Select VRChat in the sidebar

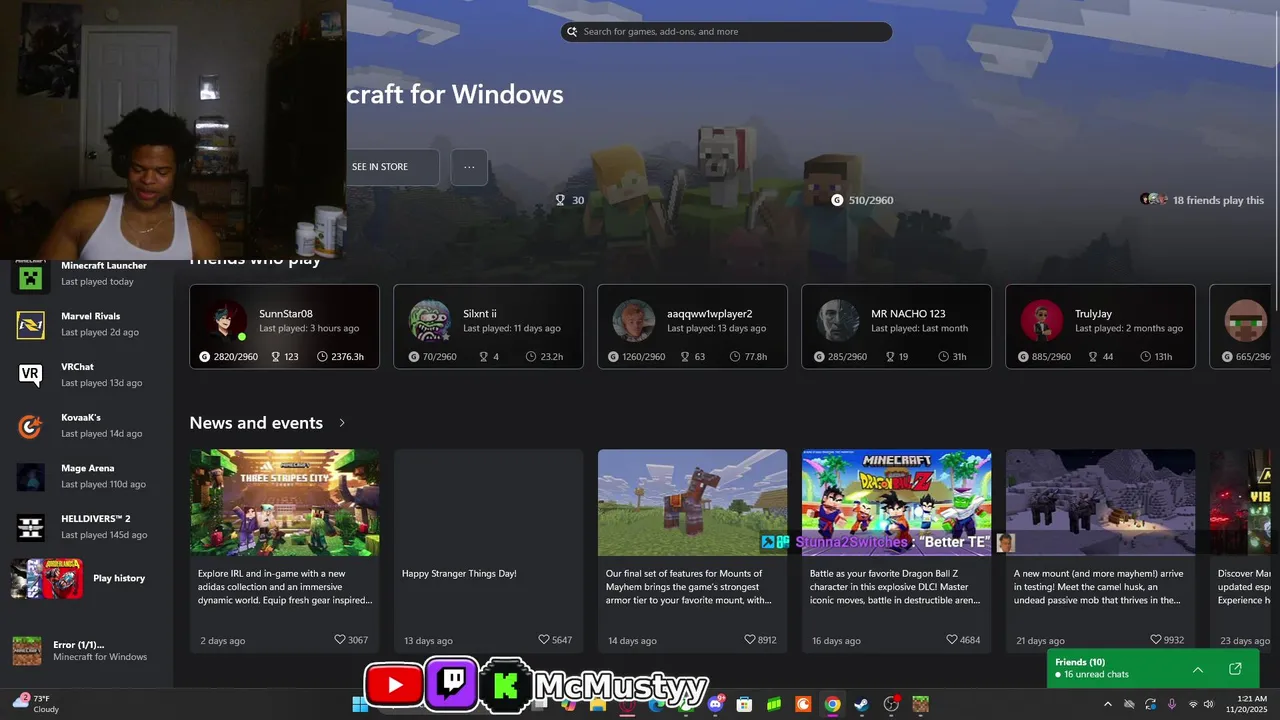click(x=86, y=375)
